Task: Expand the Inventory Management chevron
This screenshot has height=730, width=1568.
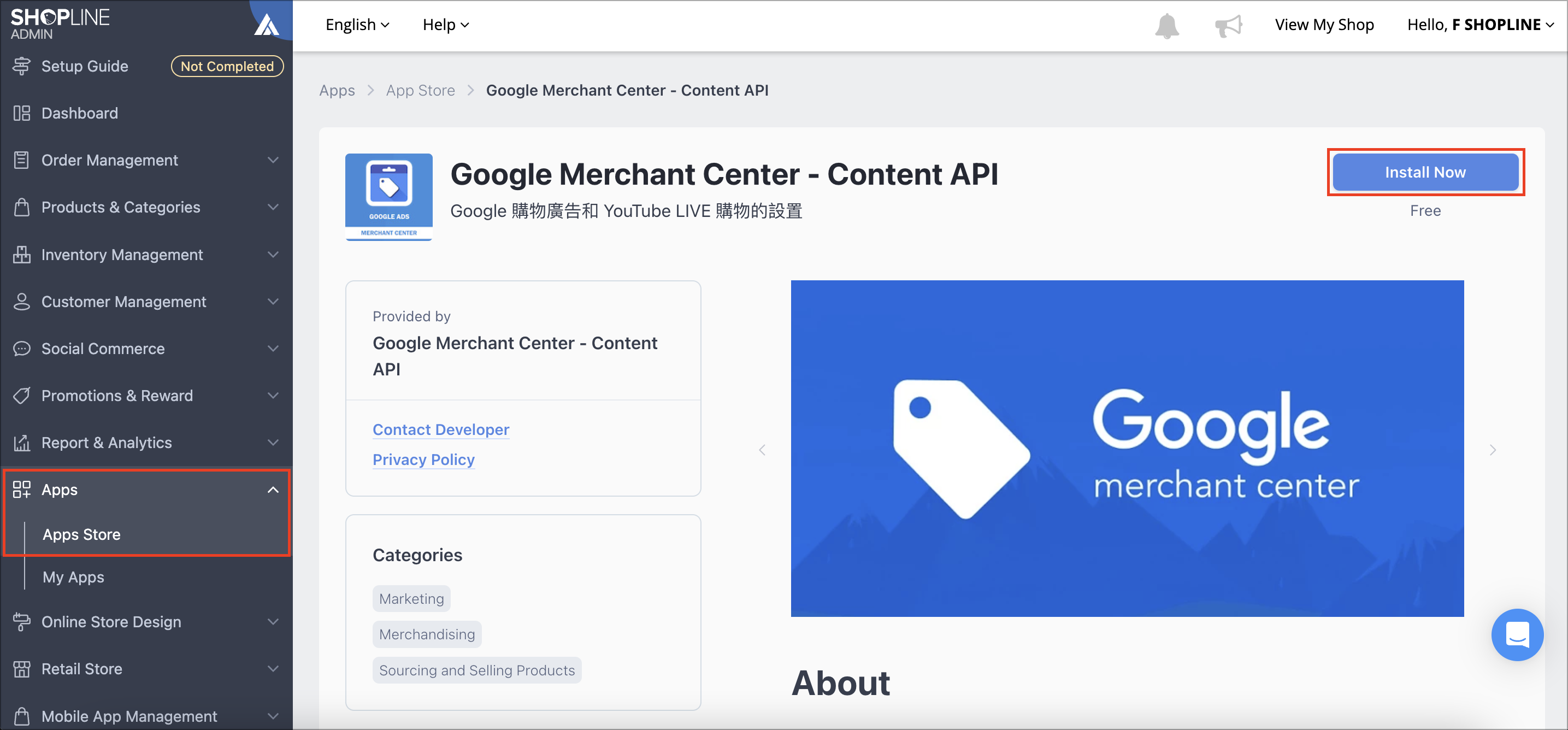Action: pyautogui.click(x=273, y=255)
